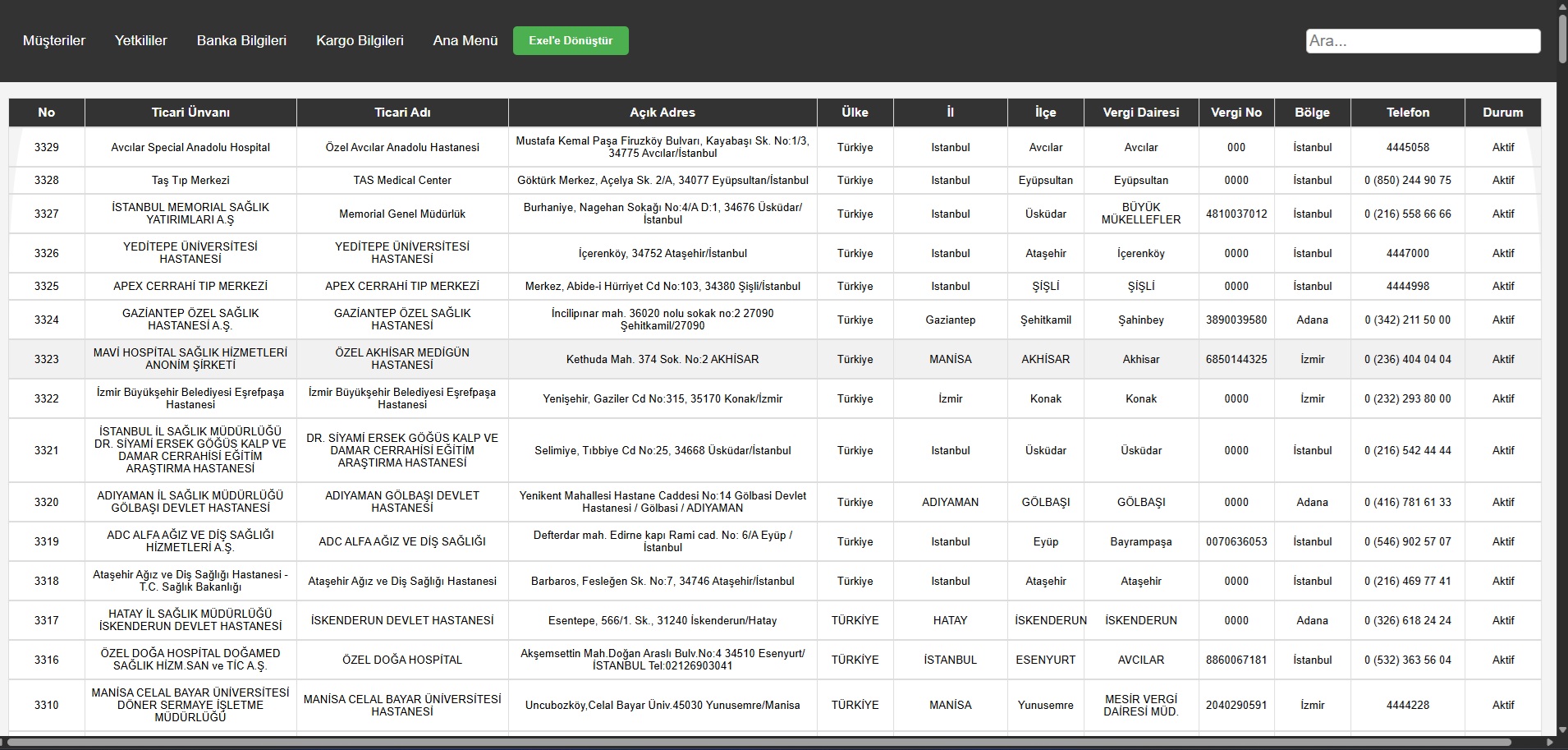Viewport: 1568px width, 750px height.
Task: Click the Telefon column header
Action: point(1407,113)
